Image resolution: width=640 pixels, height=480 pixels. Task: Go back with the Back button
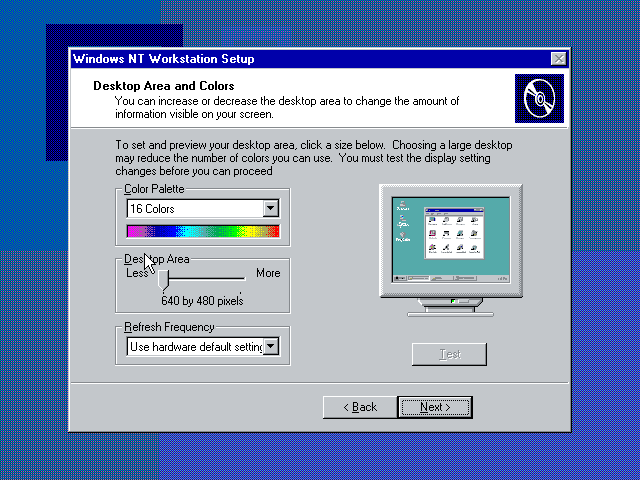tap(360, 407)
